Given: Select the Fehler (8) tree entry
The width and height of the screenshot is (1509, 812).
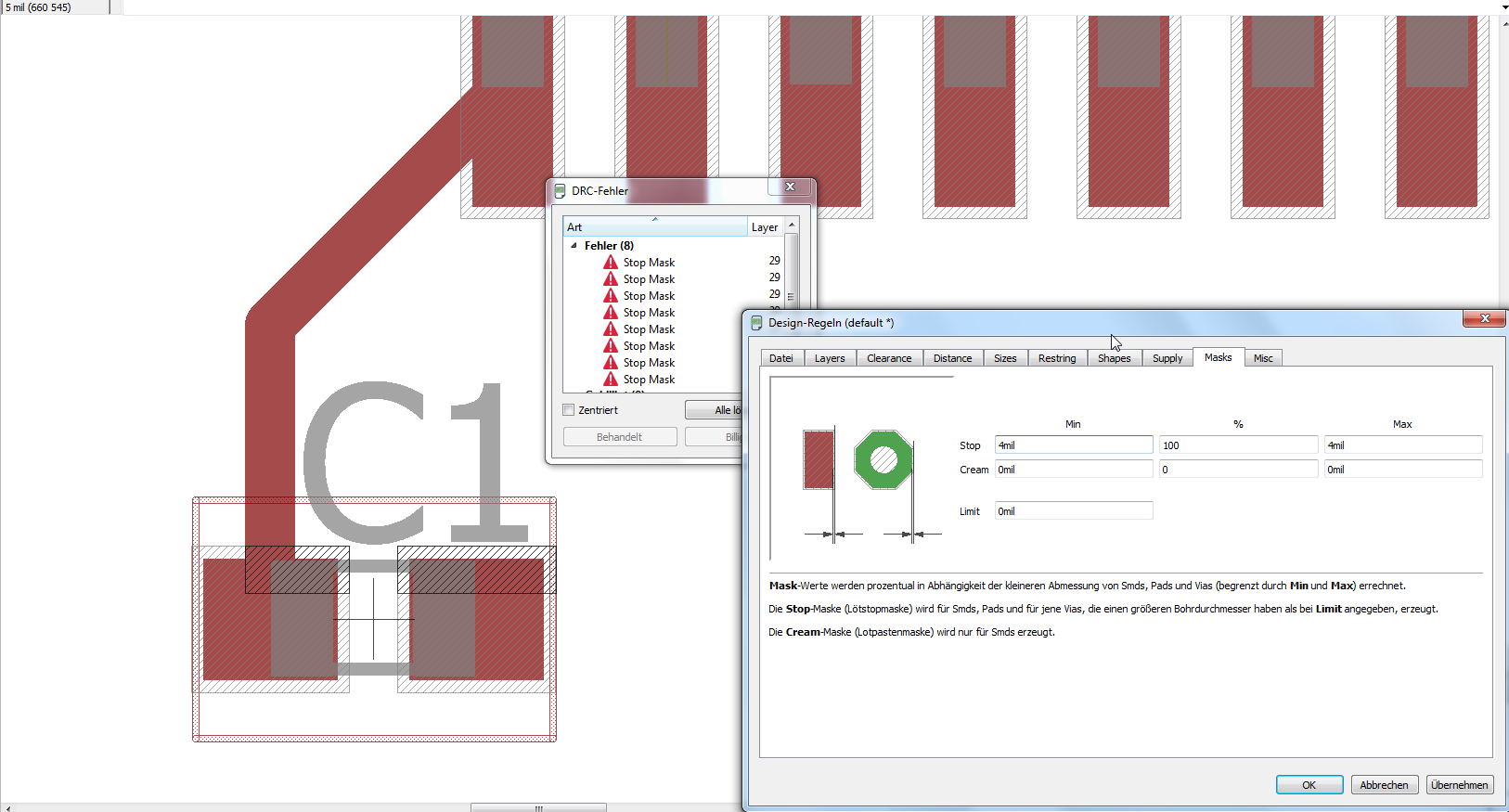Looking at the screenshot, I should pos(609,246).
